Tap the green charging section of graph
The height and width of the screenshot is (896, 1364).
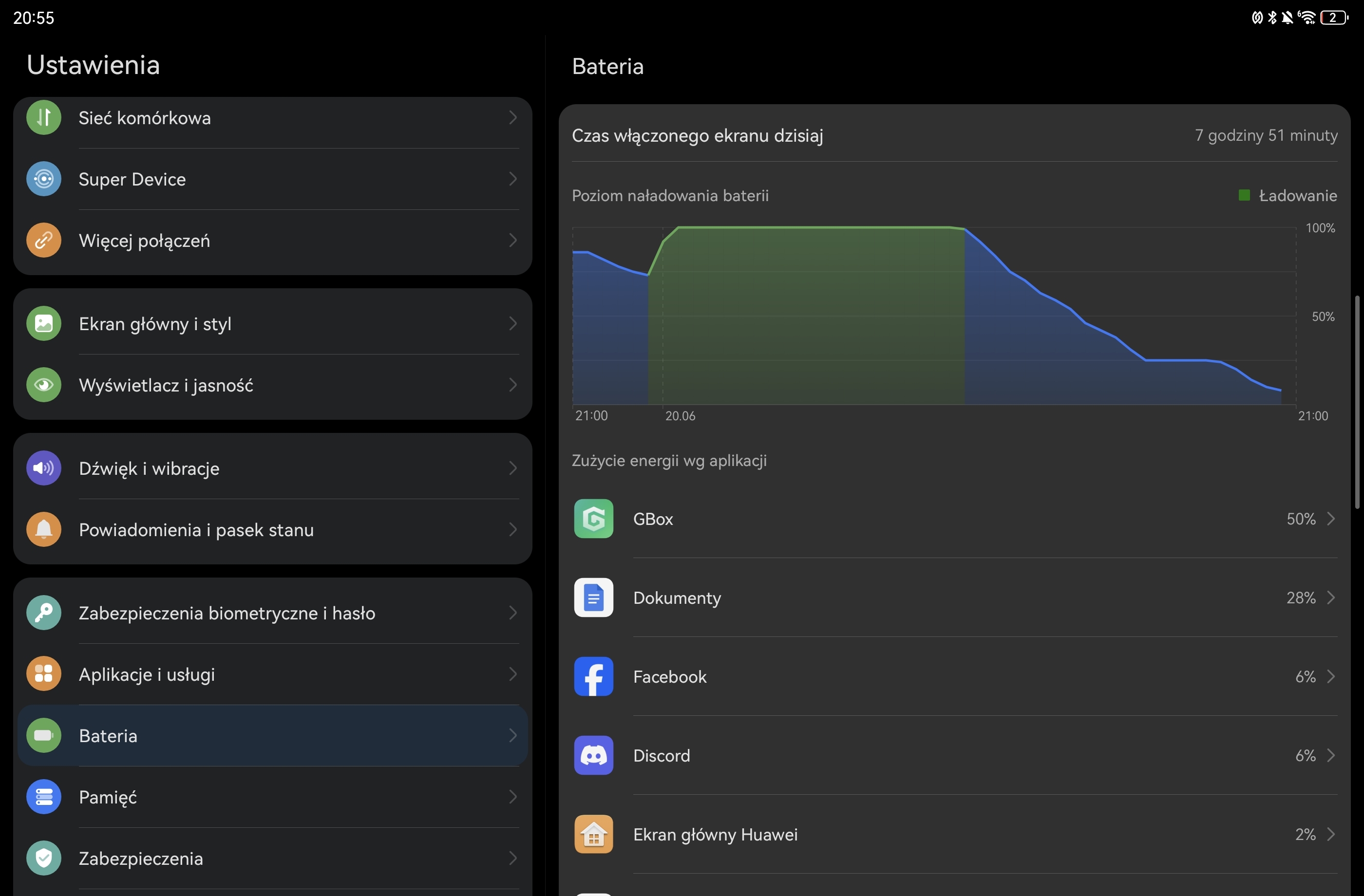pos(806,315)
